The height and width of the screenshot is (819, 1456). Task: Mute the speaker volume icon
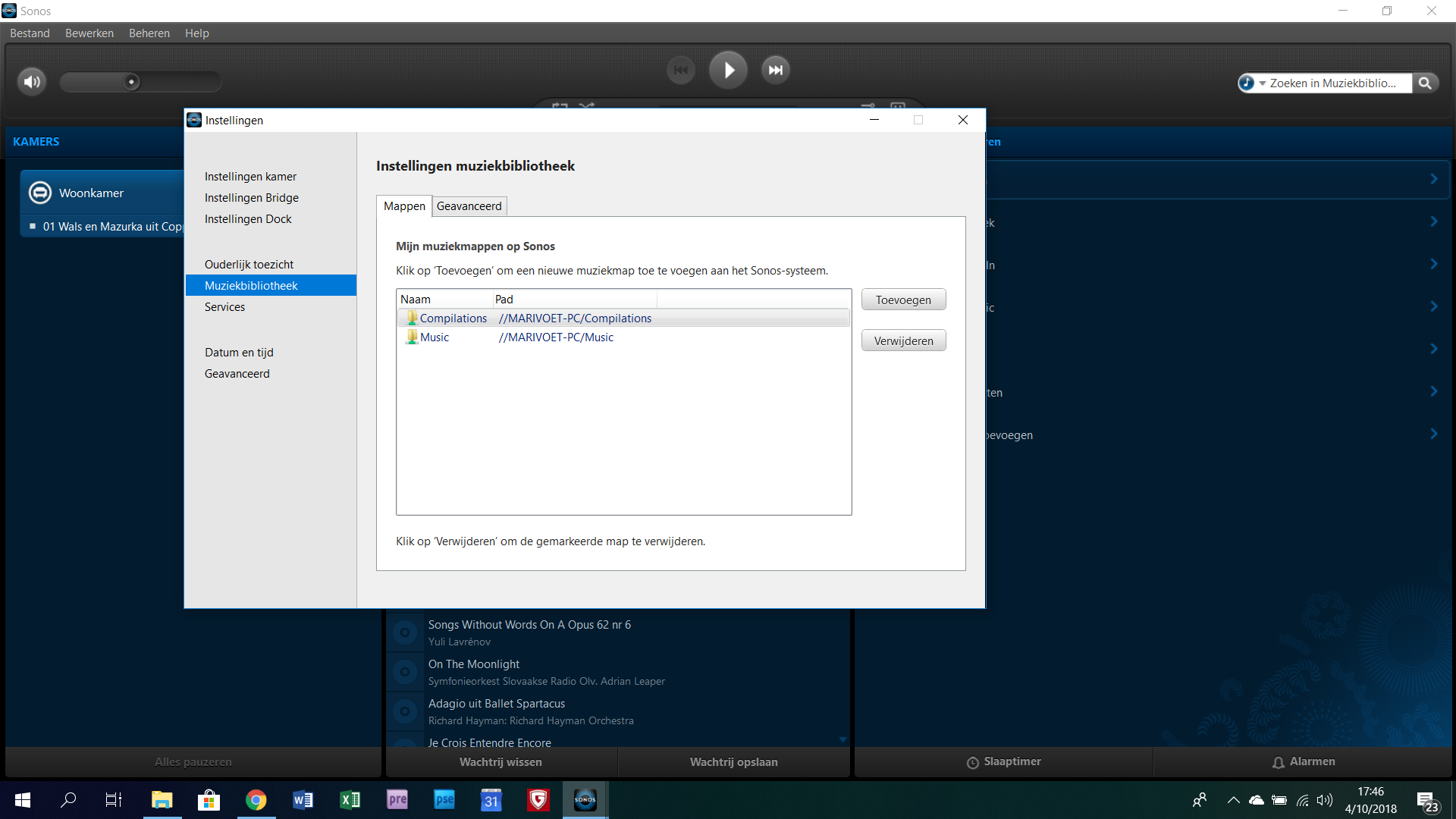pos(32,82)
